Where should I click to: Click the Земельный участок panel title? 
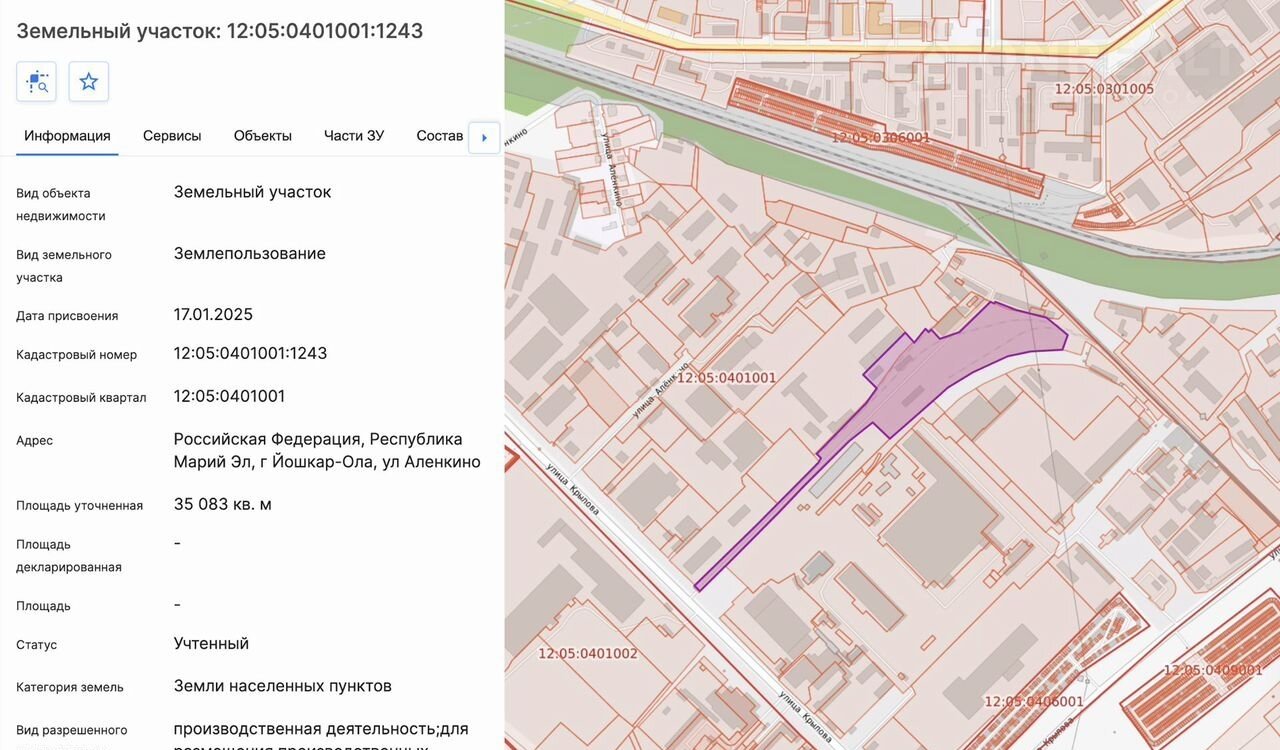point(220,31)
